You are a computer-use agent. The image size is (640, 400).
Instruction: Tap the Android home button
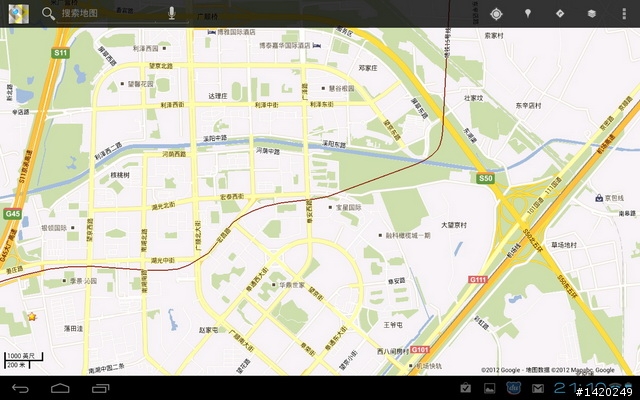point(60,388)
